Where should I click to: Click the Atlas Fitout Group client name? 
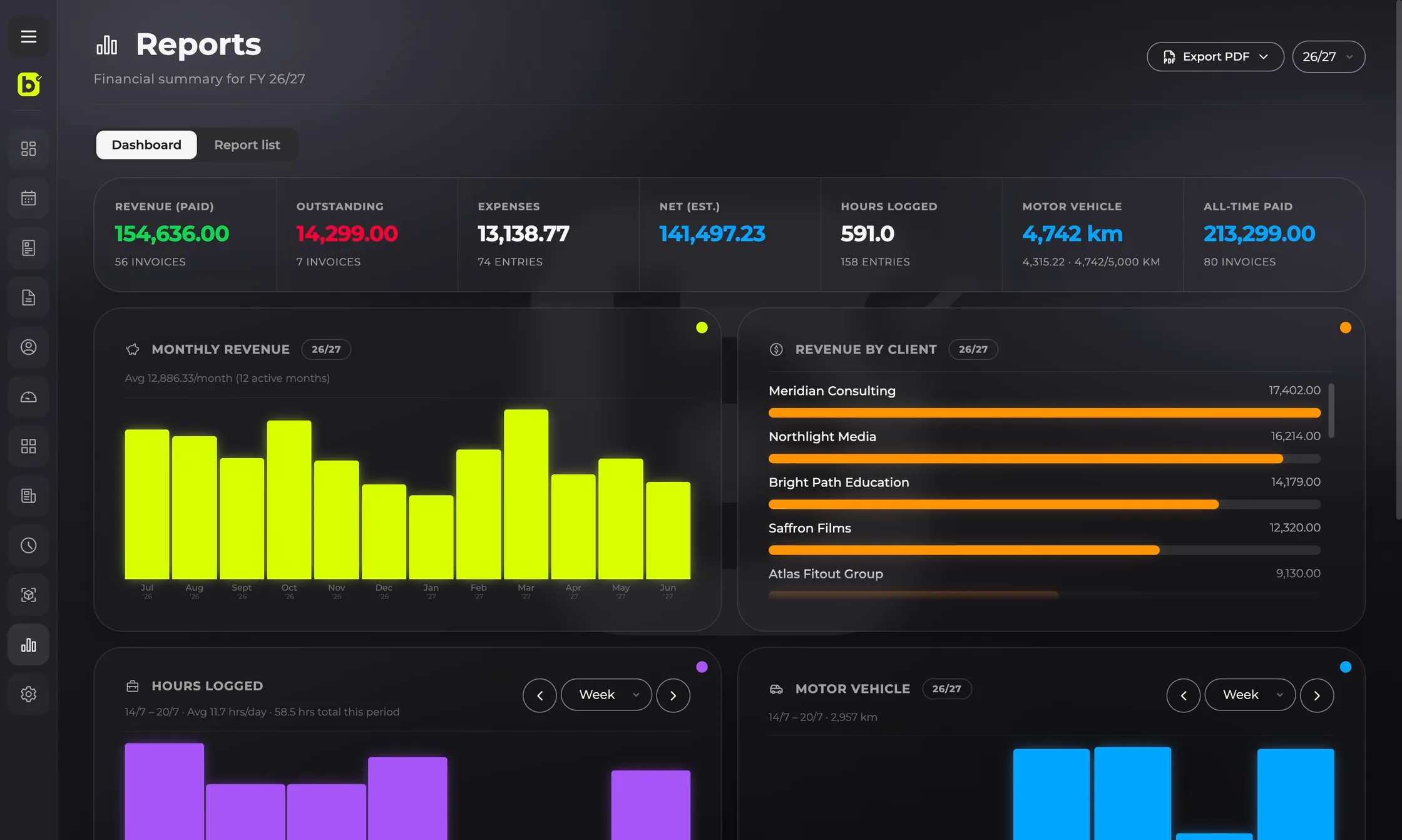coord(826,573)
